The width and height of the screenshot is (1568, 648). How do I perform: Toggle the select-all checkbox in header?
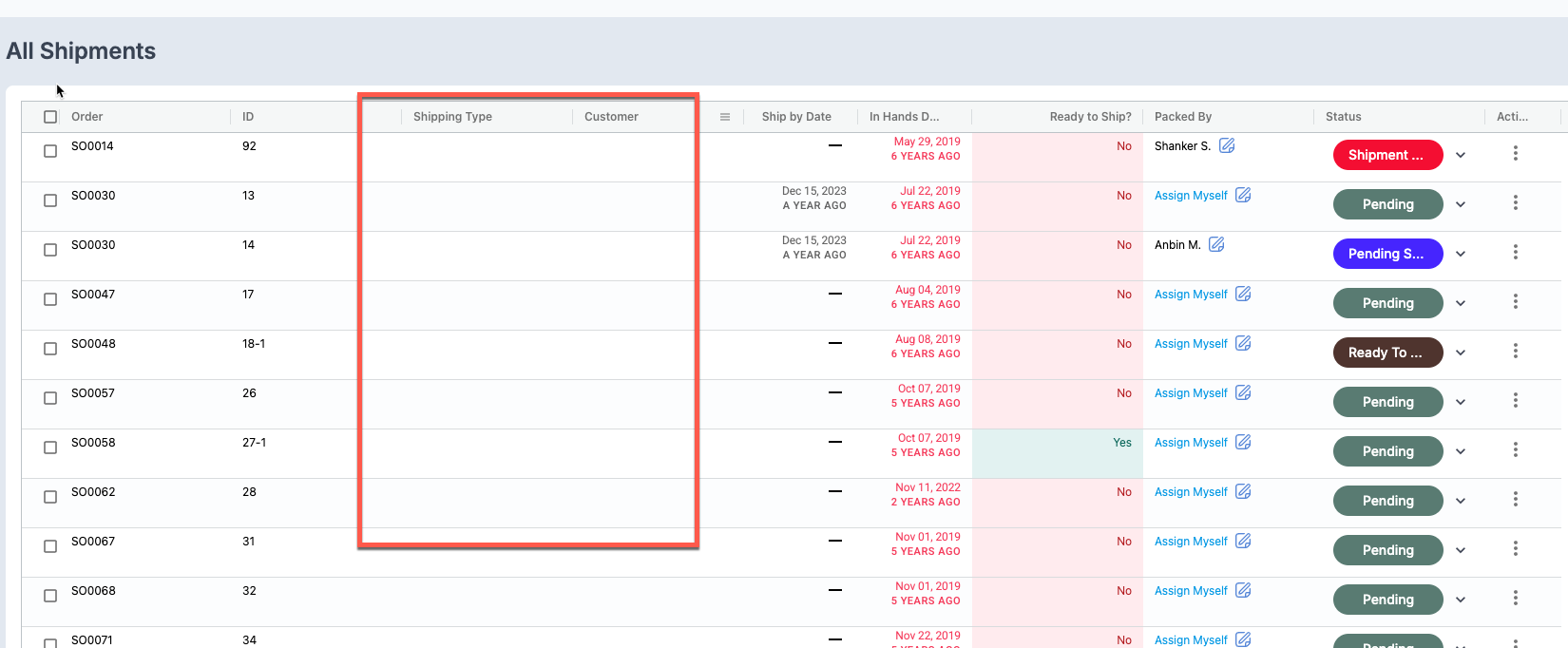coord(50,117)
